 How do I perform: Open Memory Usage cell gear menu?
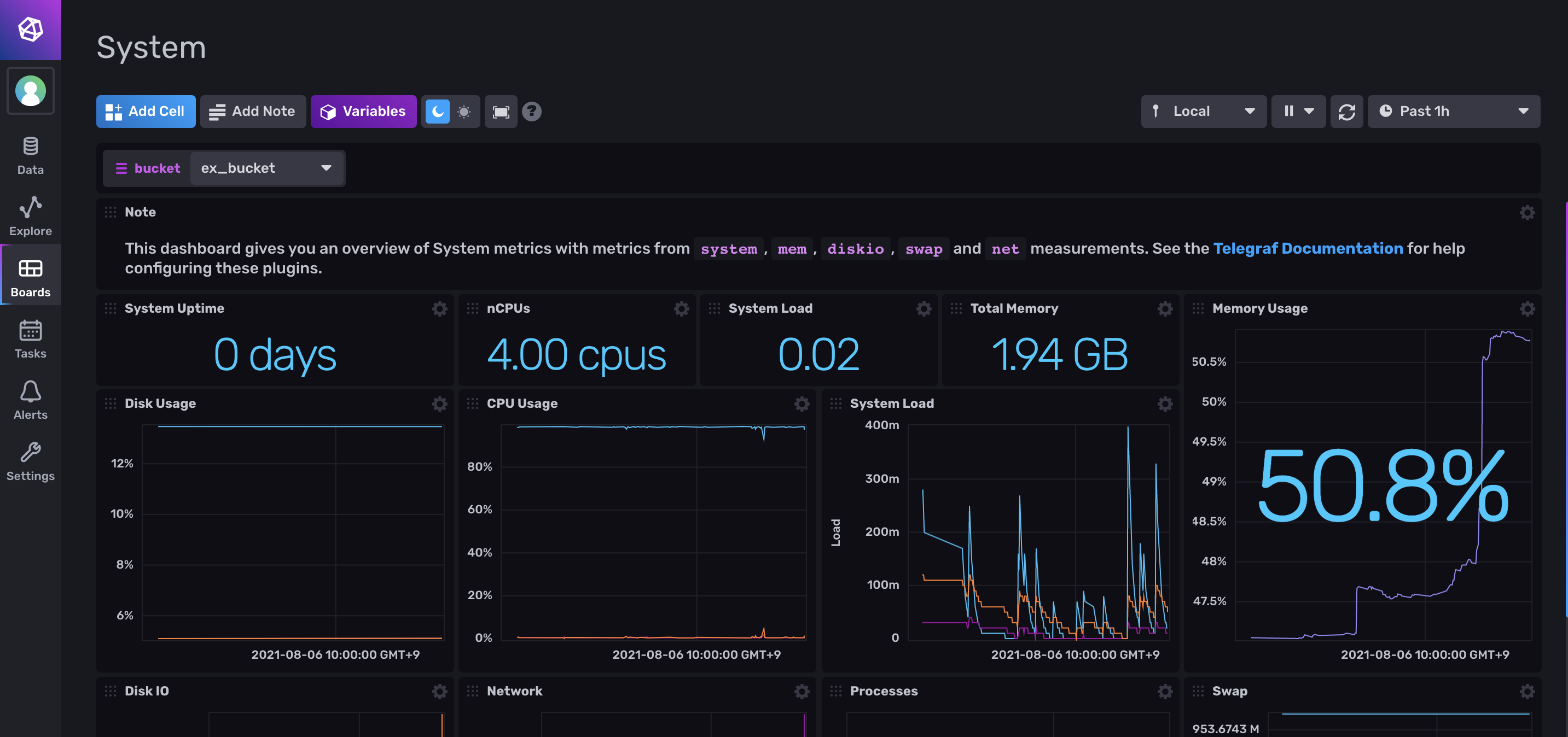(x=1526, y=309)
